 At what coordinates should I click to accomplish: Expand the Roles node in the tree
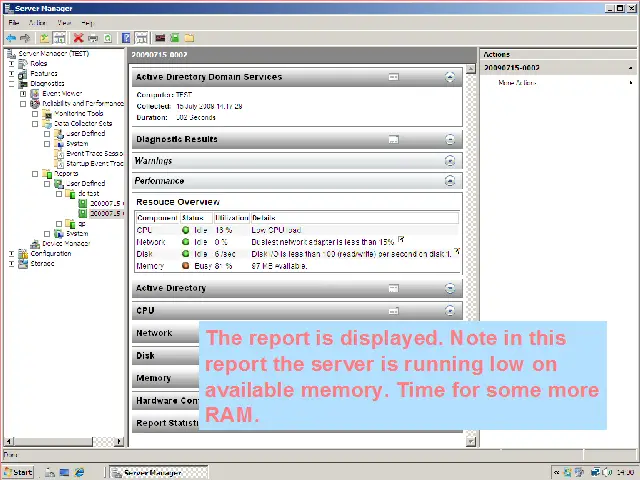(11, 64)
